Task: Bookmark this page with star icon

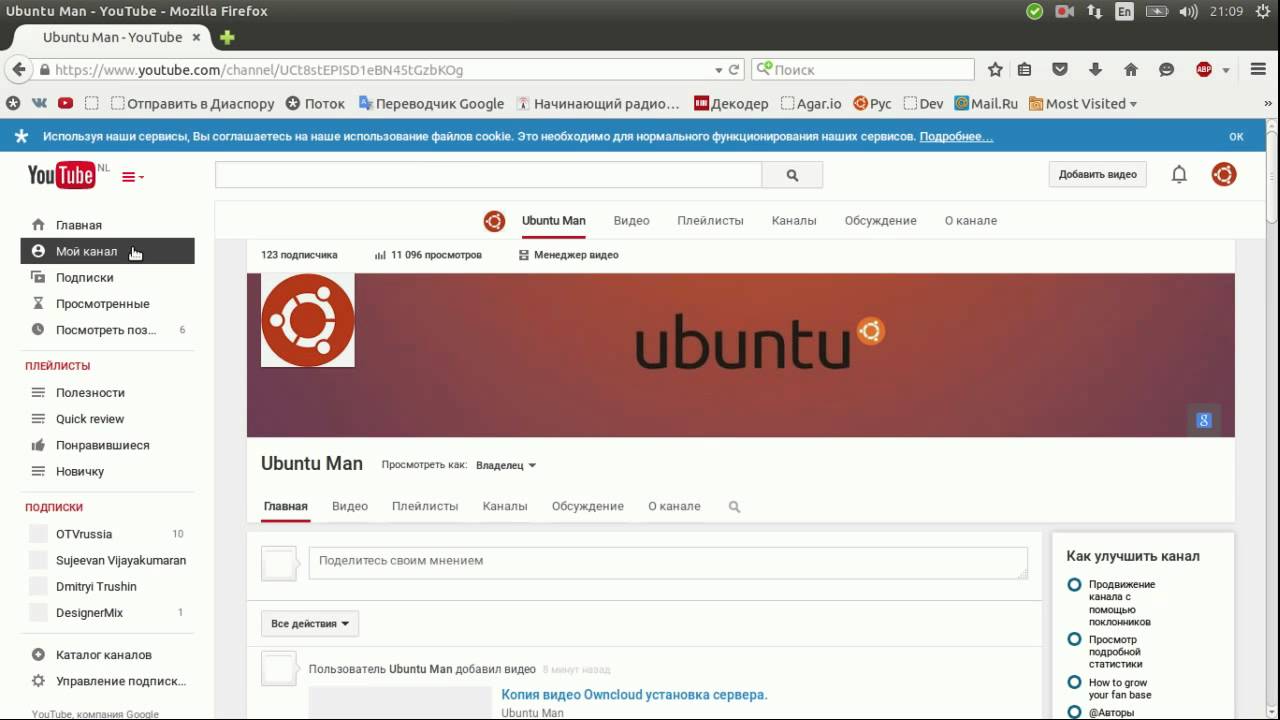Action: click(995, 70)
